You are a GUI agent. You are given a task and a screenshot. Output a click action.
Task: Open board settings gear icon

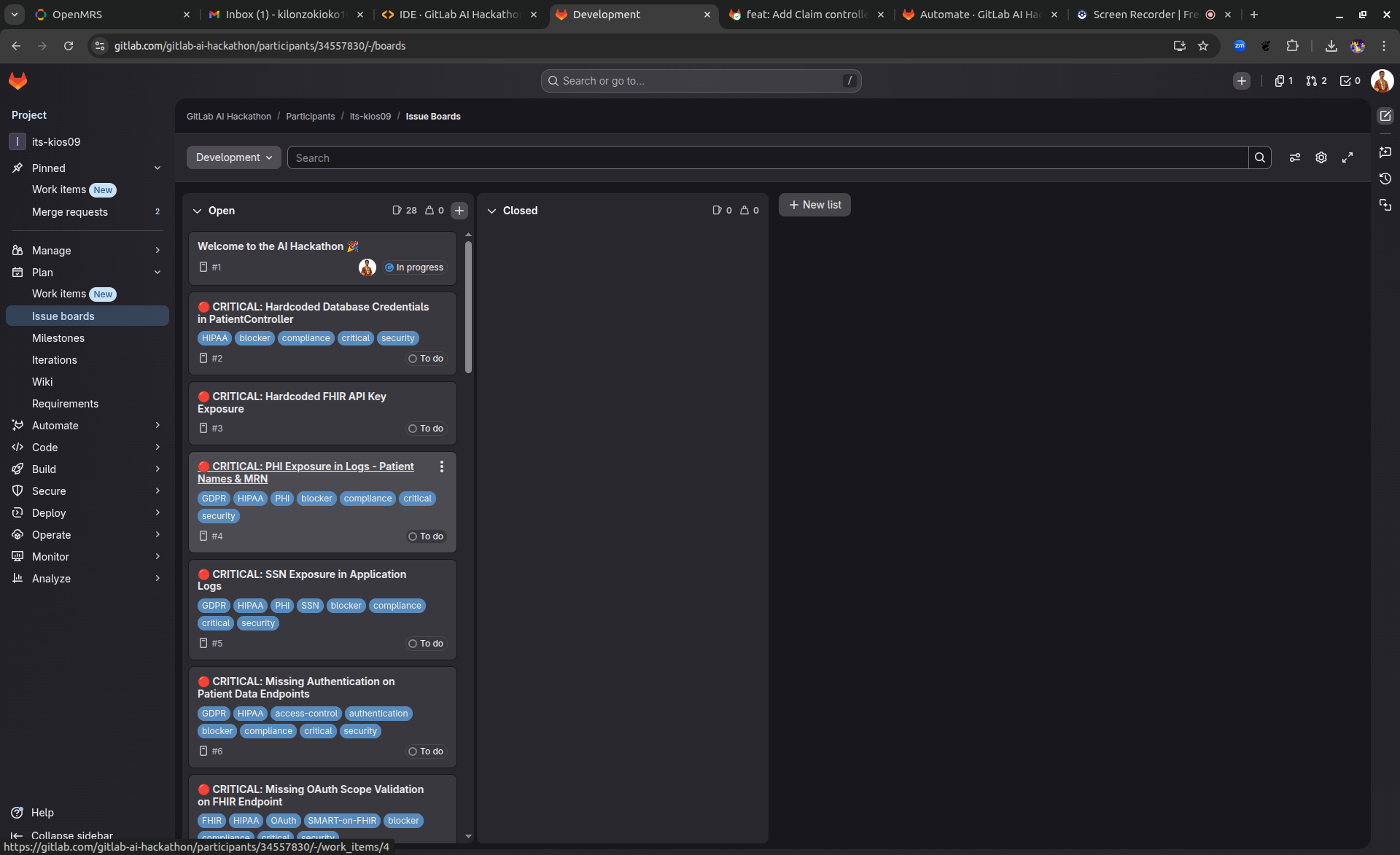coord(1321,157)
